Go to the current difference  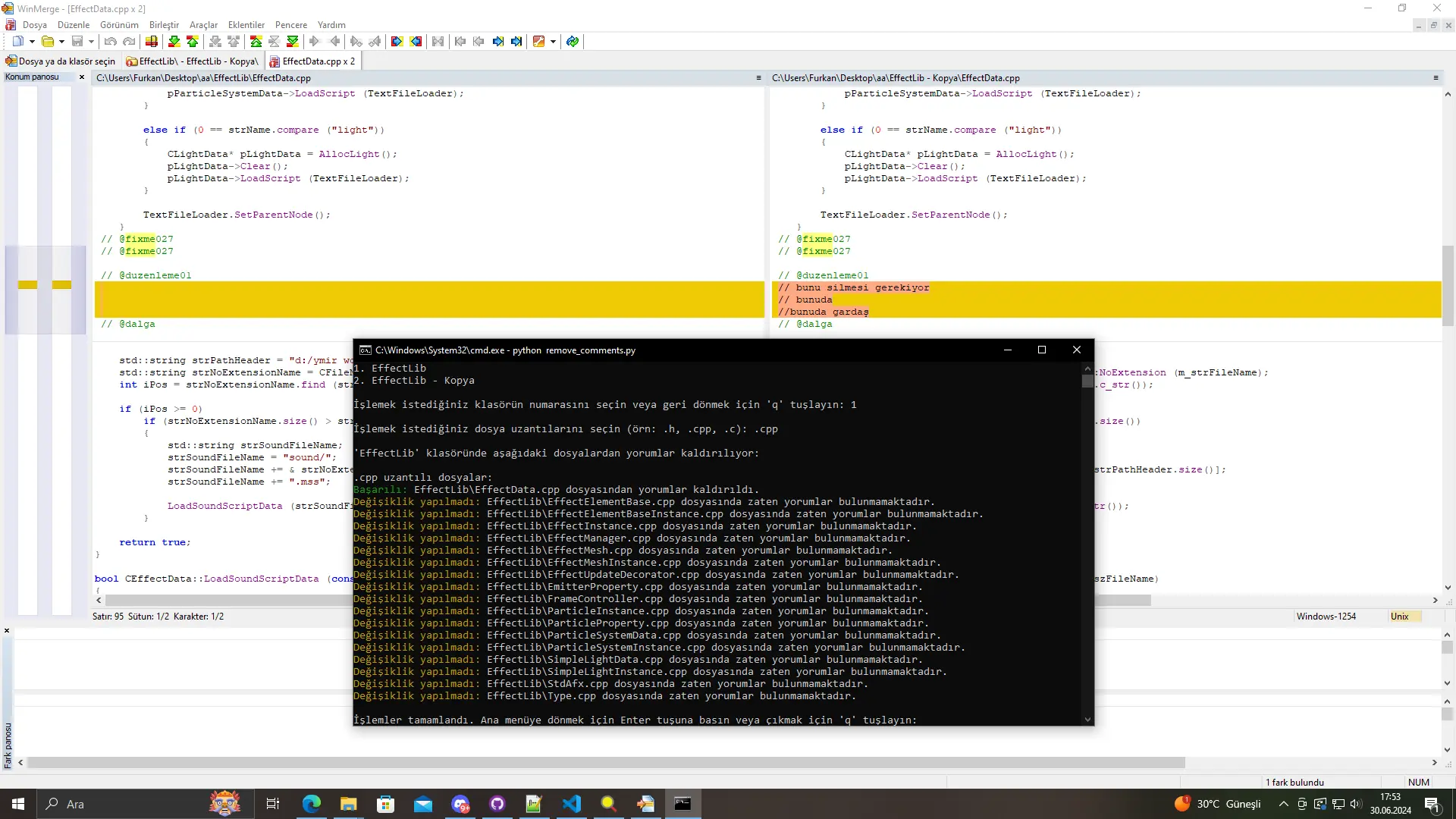pyautogui.click(x=275, y=42)
